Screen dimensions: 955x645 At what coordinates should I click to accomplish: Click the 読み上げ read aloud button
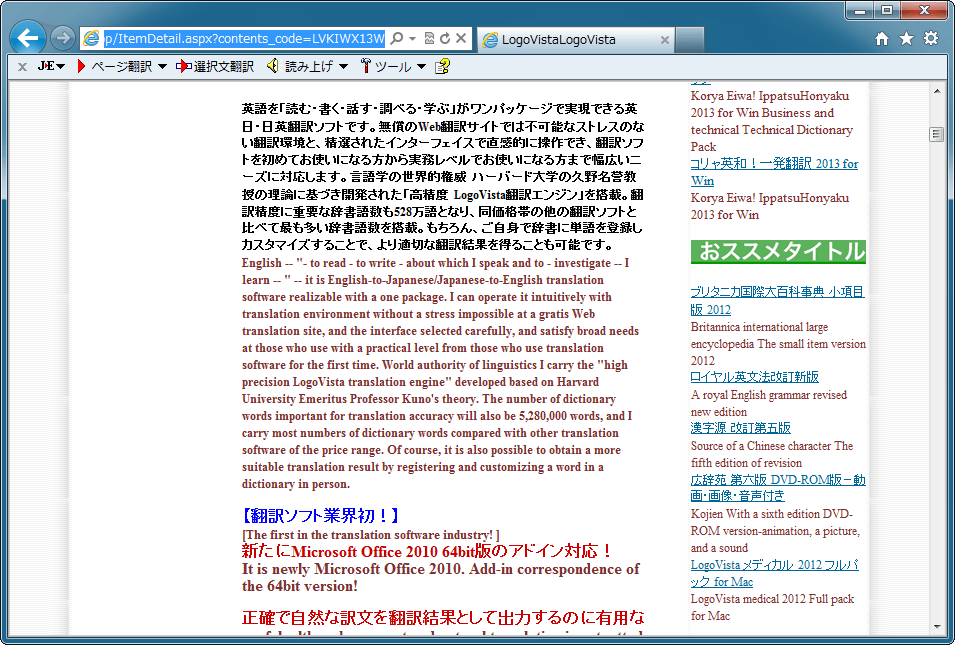pos(300,66)
